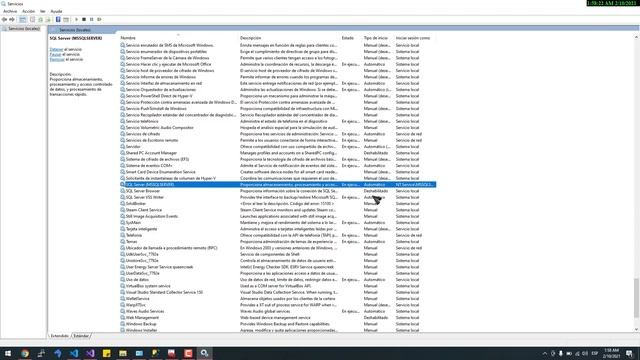Click the Start Service play icon

76,20
